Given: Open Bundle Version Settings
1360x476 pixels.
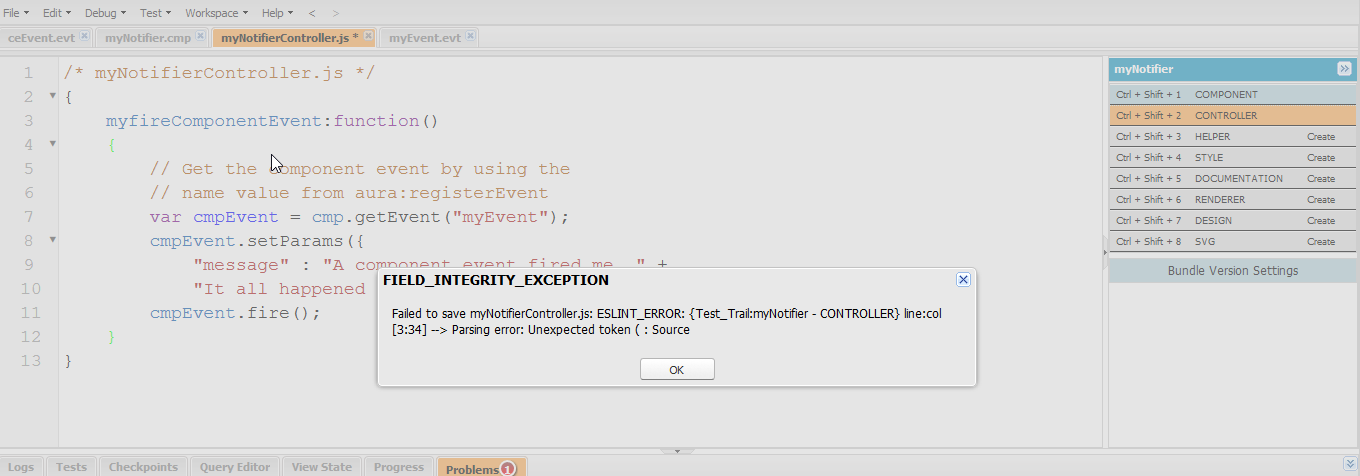Looking at the screenshot, I should 1232,271.
